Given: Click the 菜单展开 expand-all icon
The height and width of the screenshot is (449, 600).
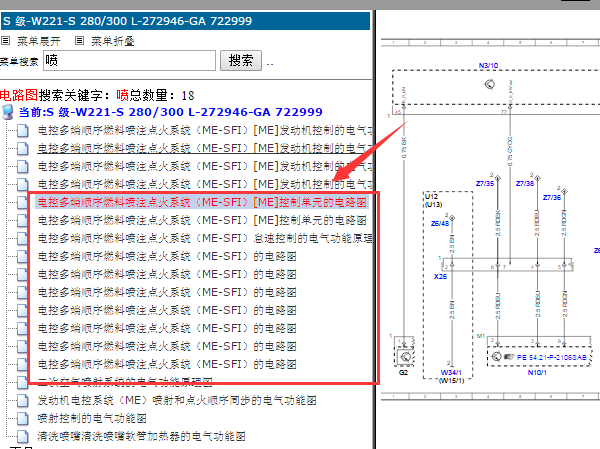Looking at the screenshot, I should click(x=5, y=40).
